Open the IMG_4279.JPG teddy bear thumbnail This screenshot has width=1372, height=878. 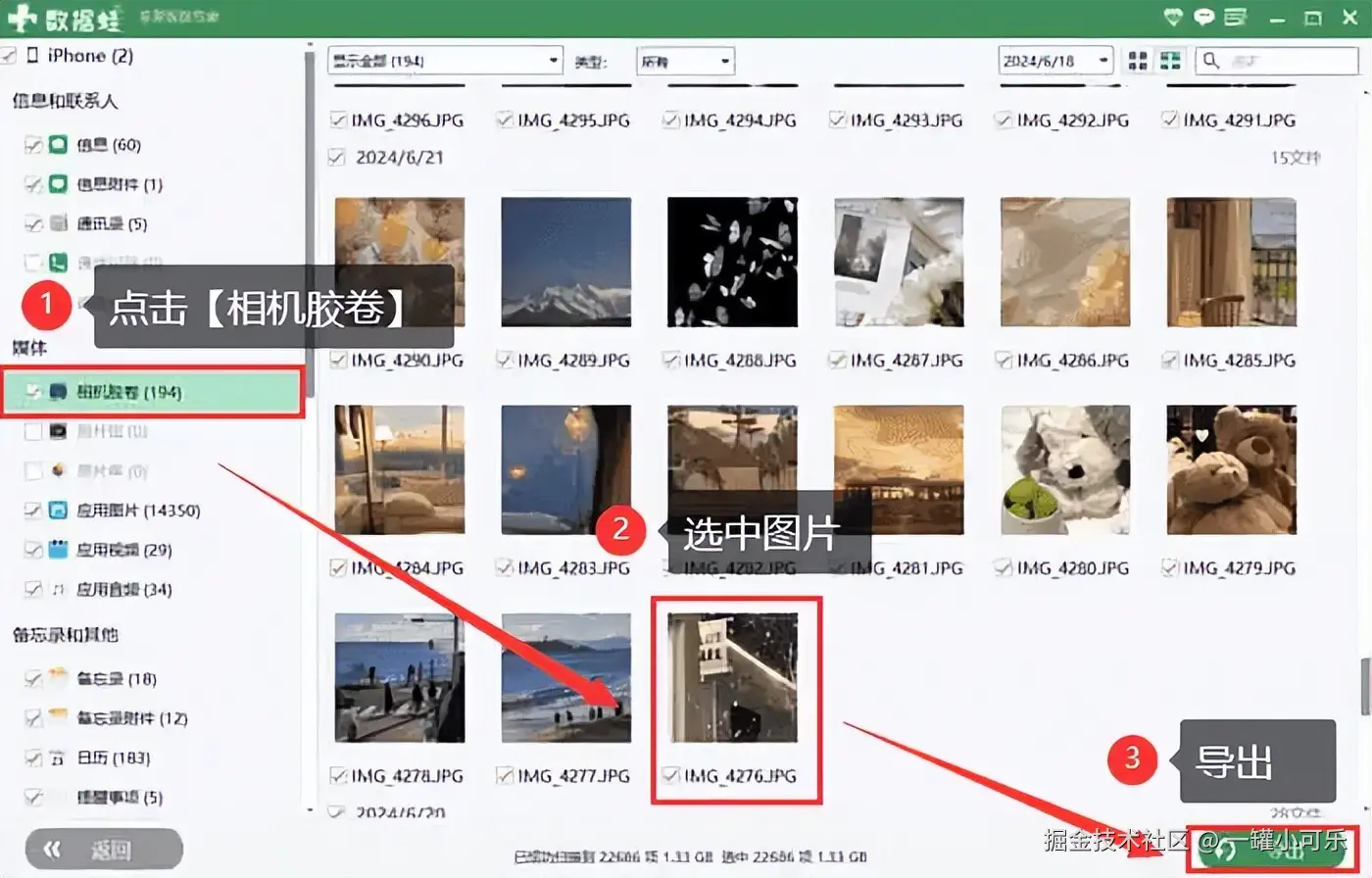pos(1232,469)
